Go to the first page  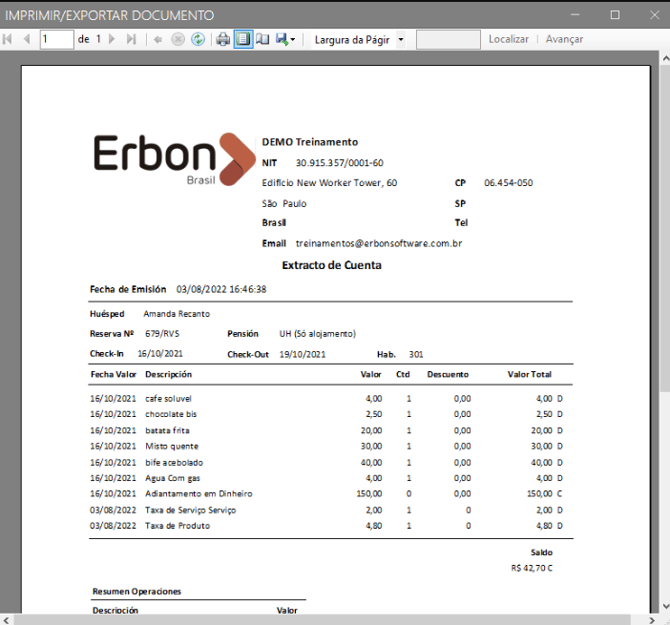8,39
